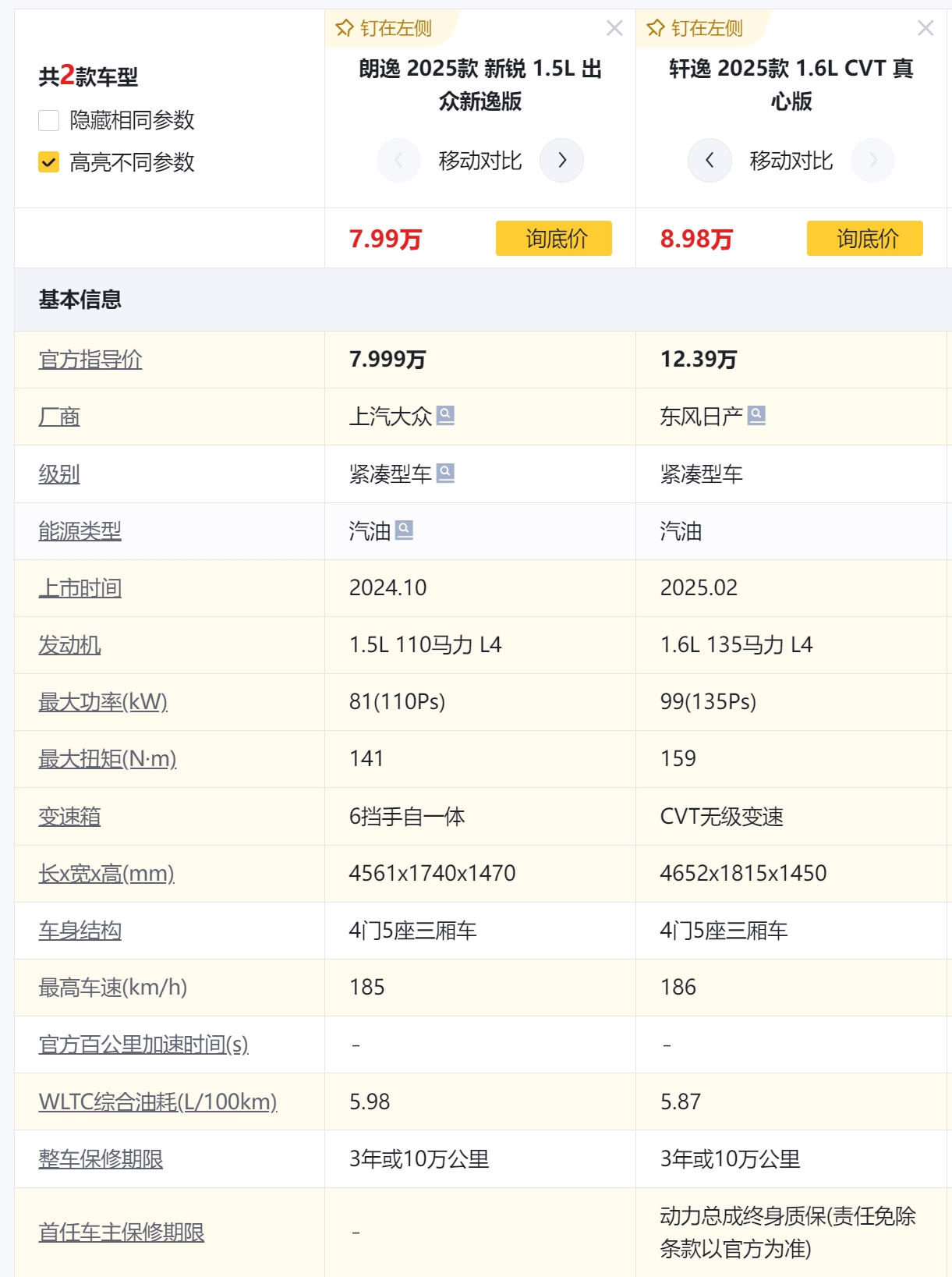Open the WLTC综合油耗(L/100km) link
Viewport: 952px width, 1277px height.
tap(158, 1101)
